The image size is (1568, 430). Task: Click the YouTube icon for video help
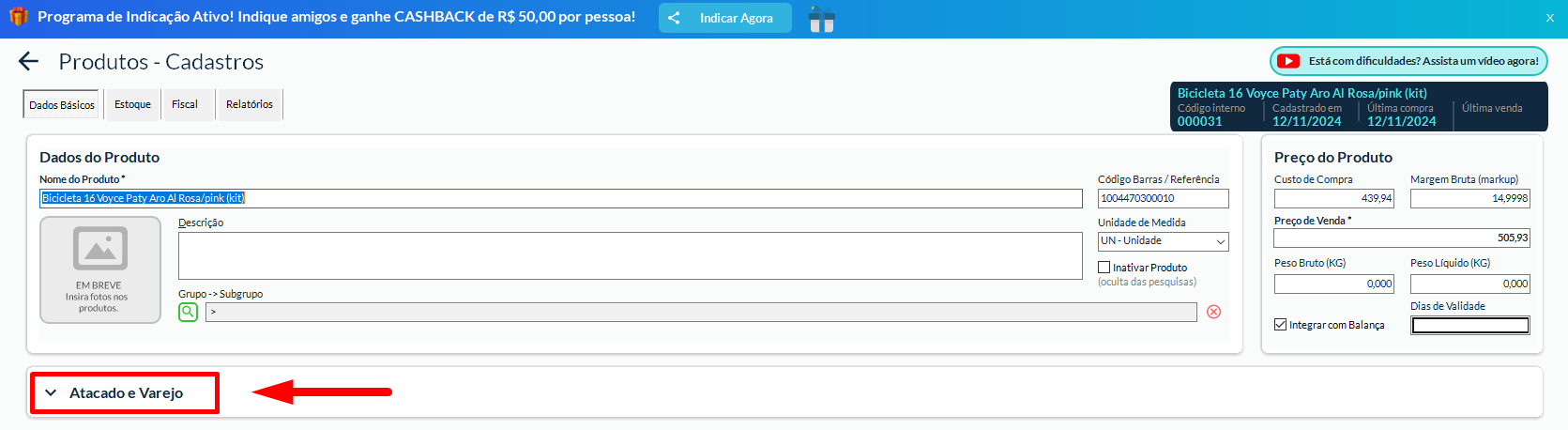point(1289,61)
